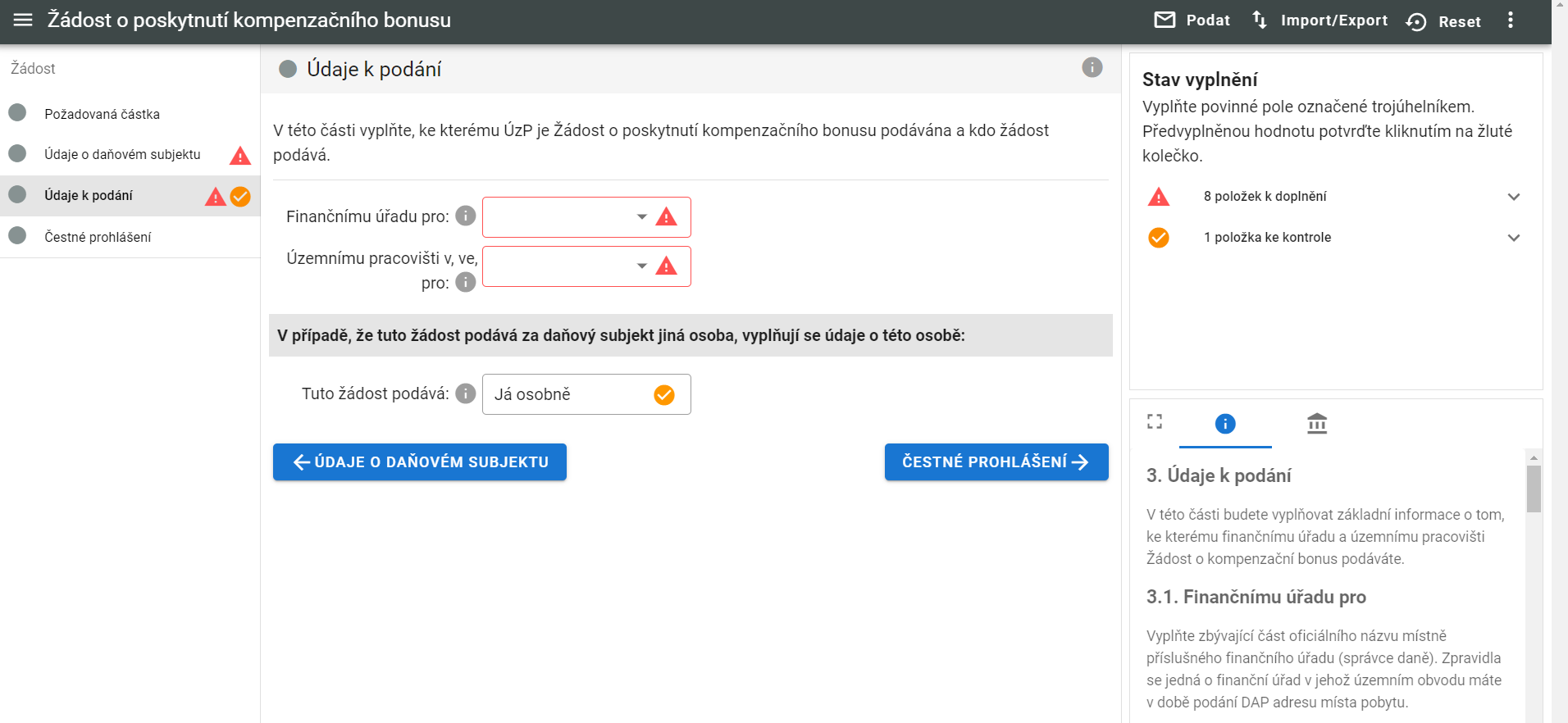Click info icon beside Územnímu pracovišti label
The width and height of the screenshot is (1568, 723).
pyautogui.click(x=466, y=283)
